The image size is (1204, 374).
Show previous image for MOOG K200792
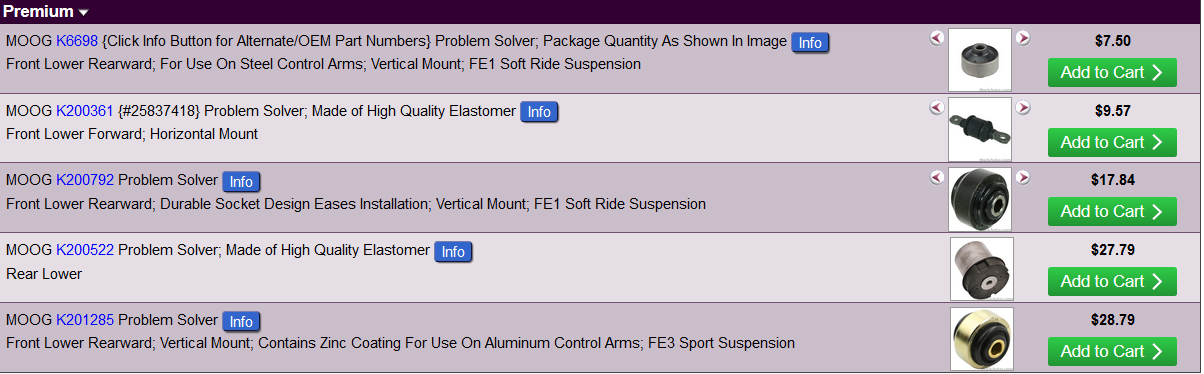(x=937, y=177)
